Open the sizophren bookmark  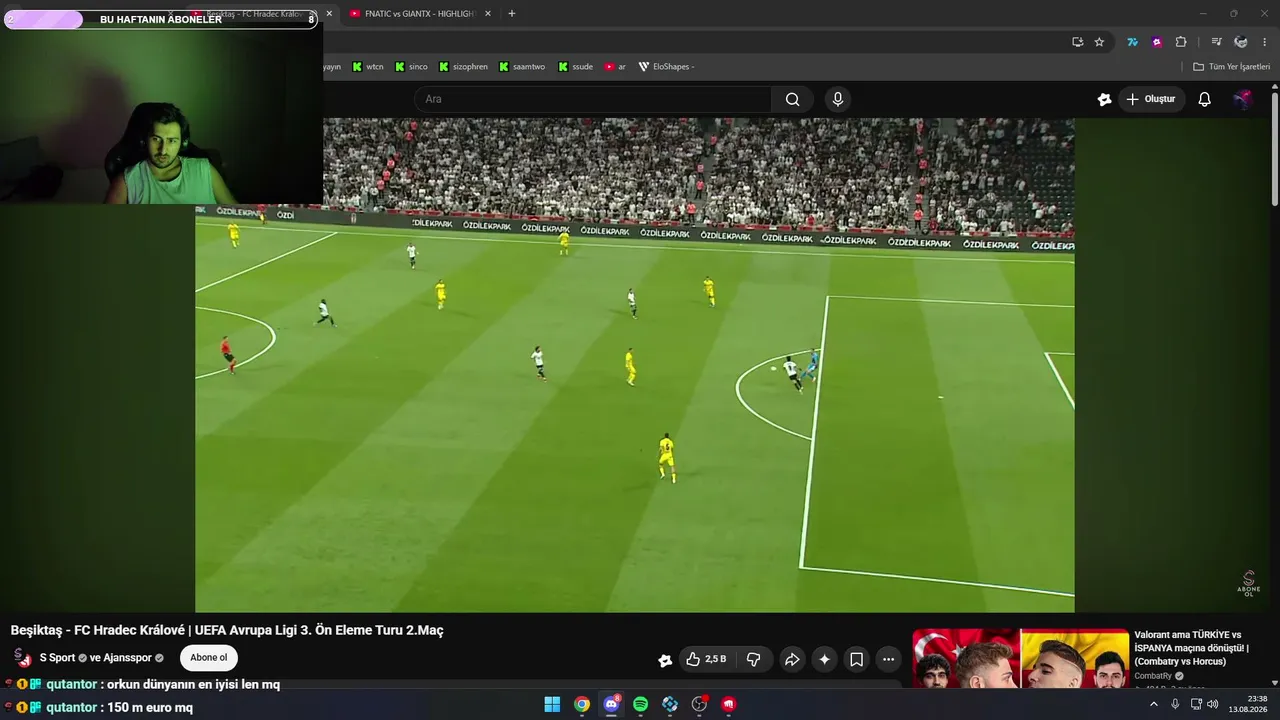pyautogui.click(x=462, y=67)
